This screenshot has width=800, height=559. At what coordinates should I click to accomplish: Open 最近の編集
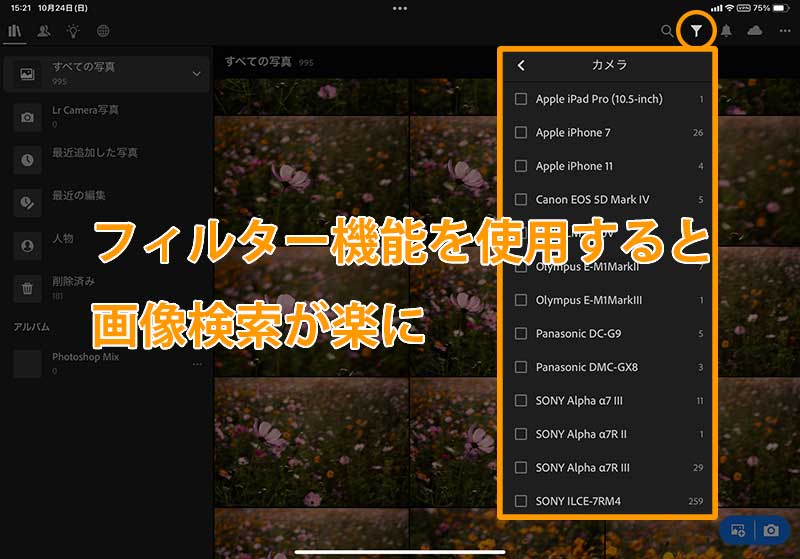[106, 202]
